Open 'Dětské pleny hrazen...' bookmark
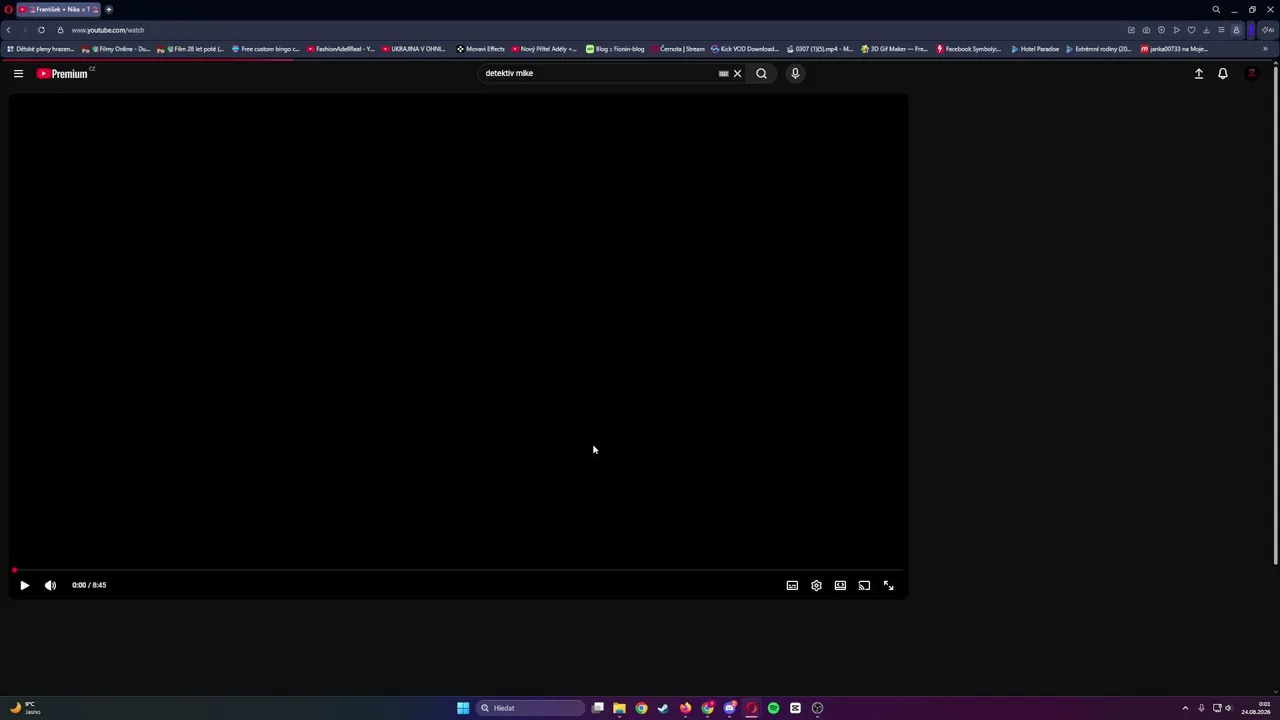The height and width of the screenshot is (720, 1280). tap(40, 49)
